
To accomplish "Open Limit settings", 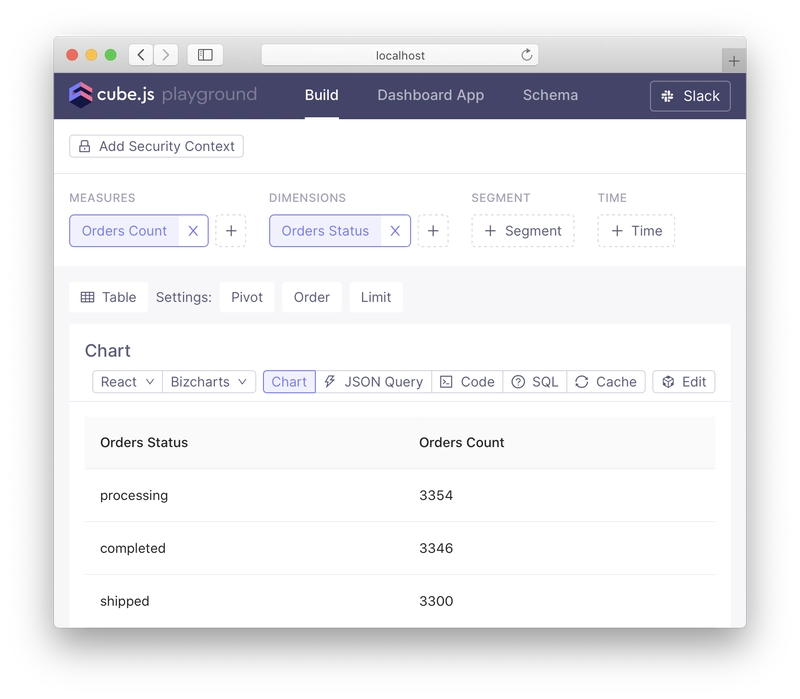I will tap(376, 297).
